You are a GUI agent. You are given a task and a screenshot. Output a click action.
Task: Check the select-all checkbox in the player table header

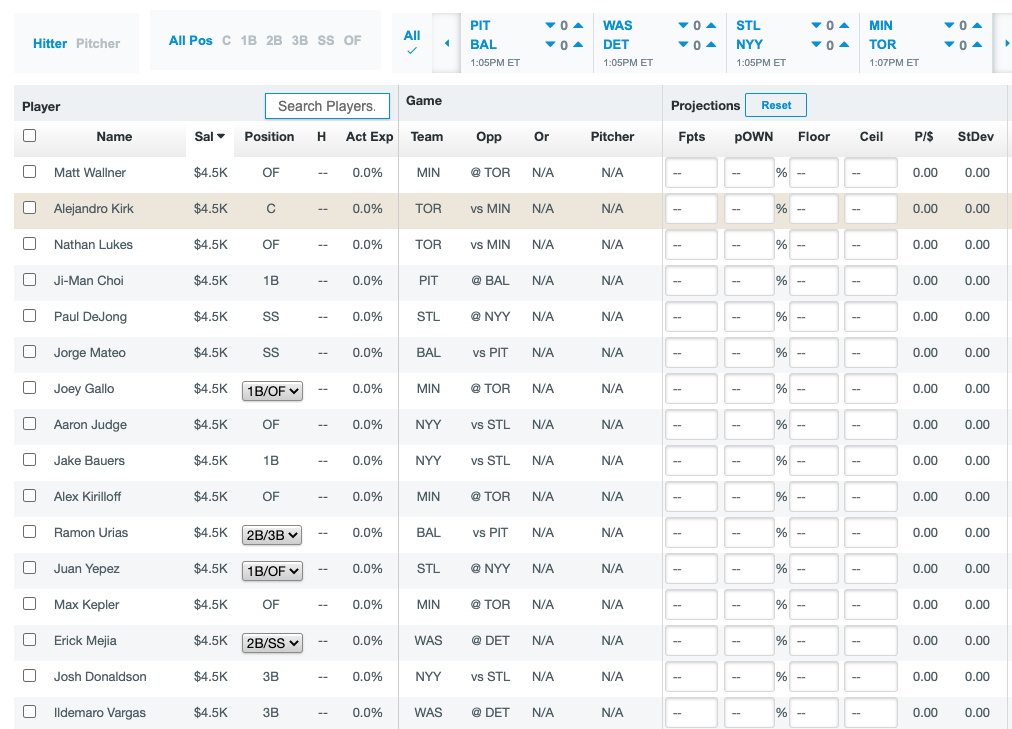[29, 135]
